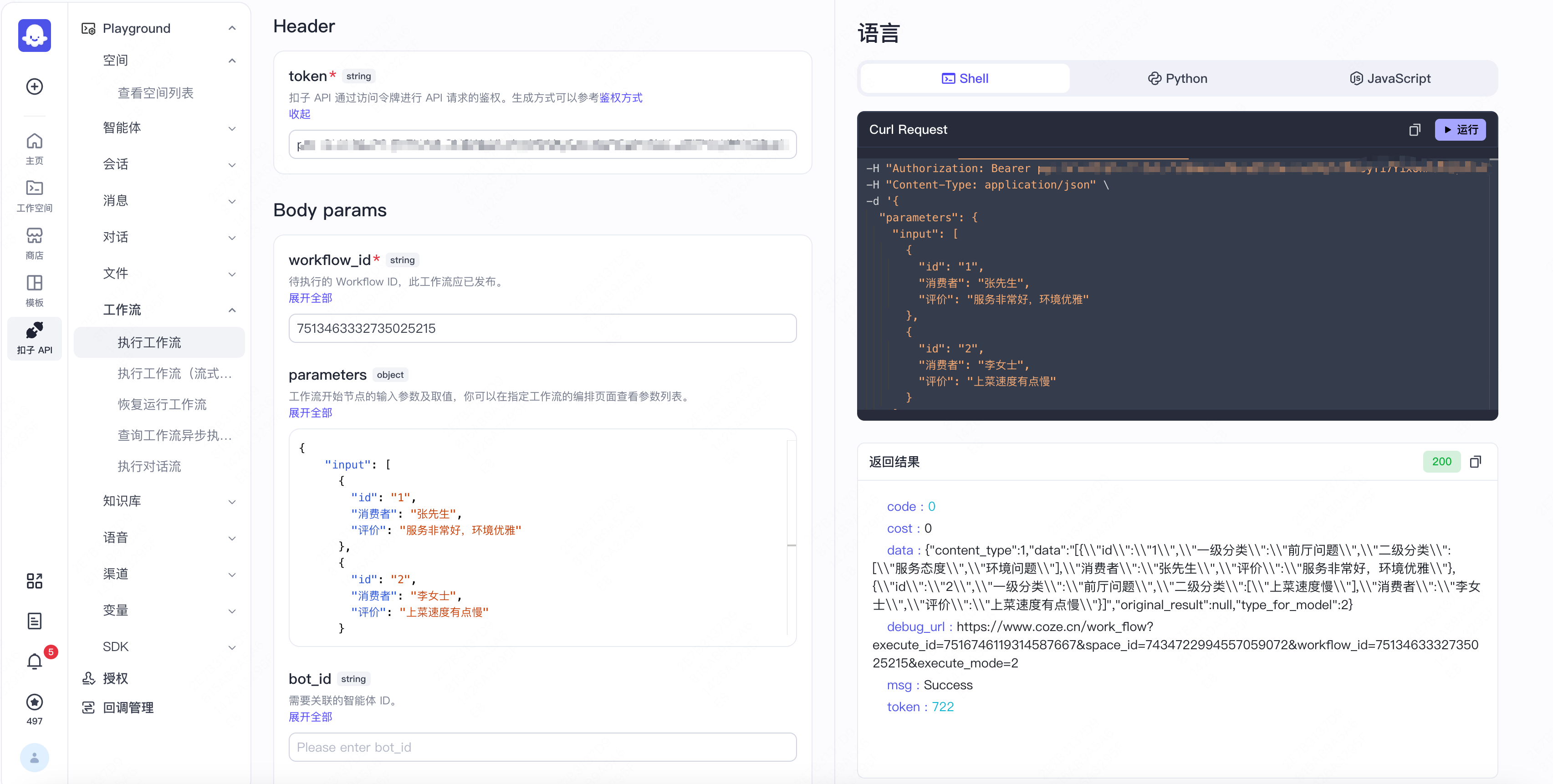The image size is (1553, 784).
Task: Collapse the 工作流 section
Action: pos(232,310)
